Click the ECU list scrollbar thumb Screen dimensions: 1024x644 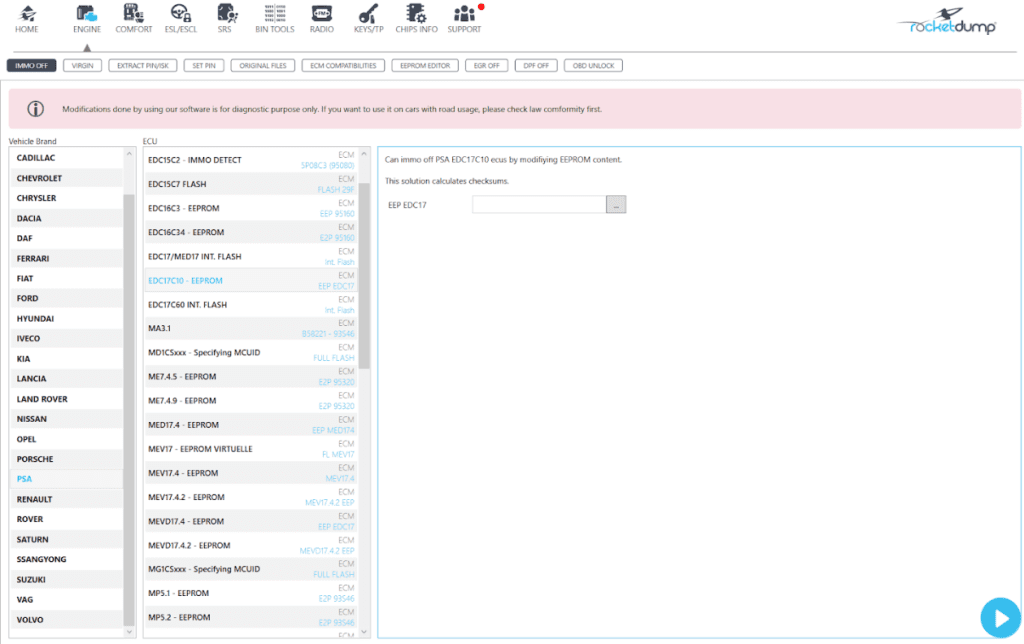coord(364,276)
